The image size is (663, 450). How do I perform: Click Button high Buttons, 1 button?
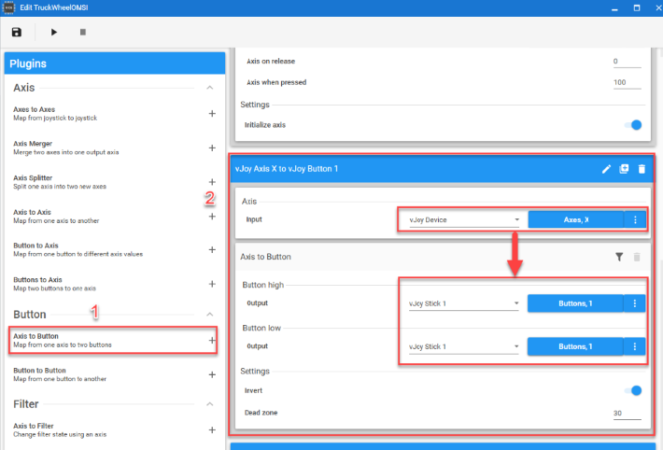pos(575,303)
